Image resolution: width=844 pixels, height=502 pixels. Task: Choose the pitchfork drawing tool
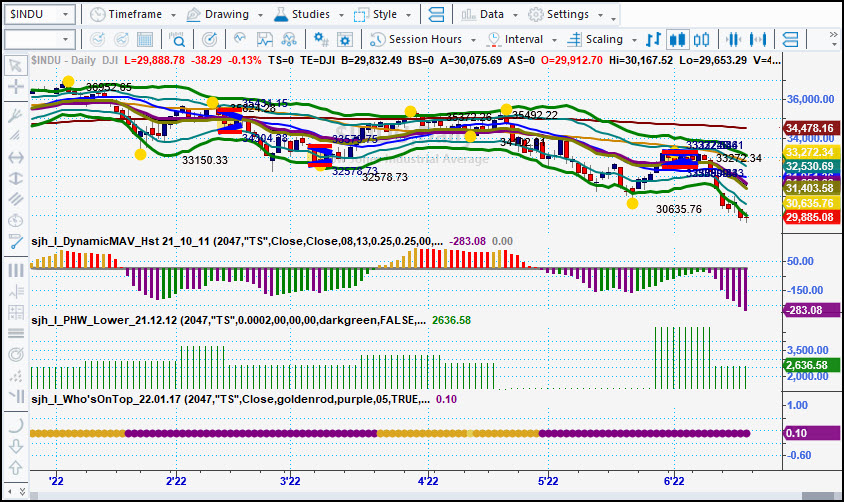[x=16, y=116]
